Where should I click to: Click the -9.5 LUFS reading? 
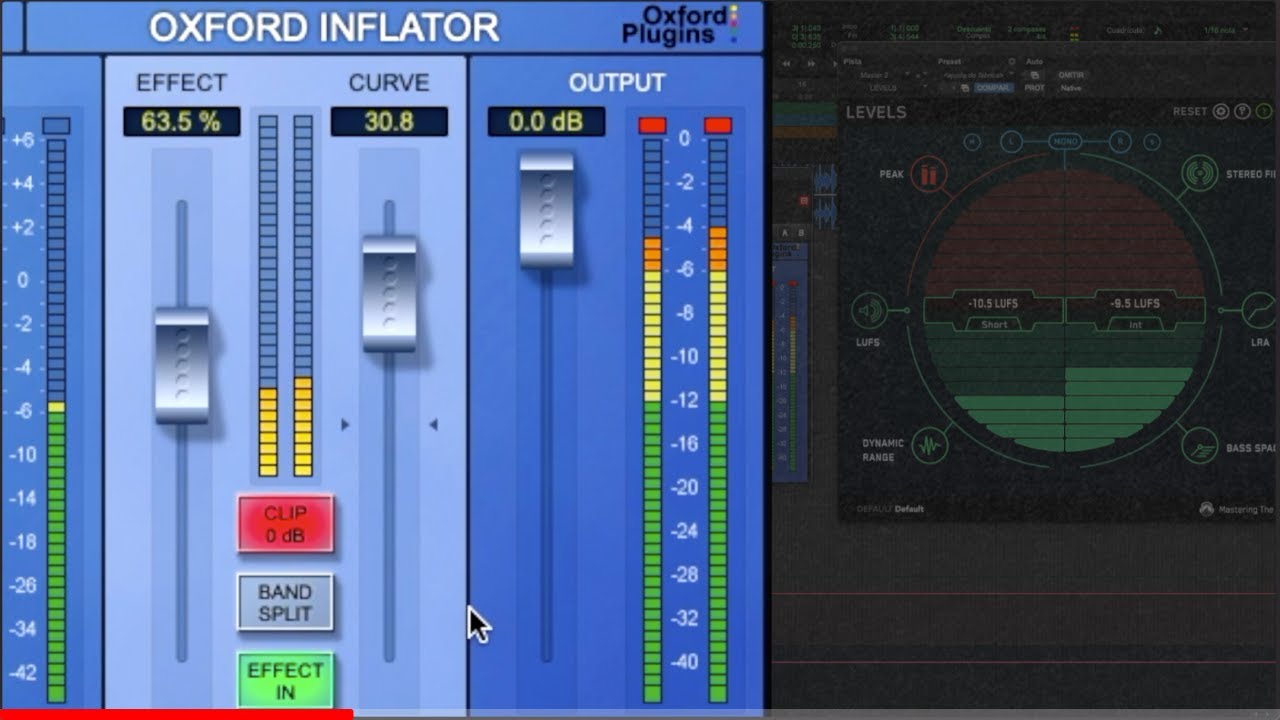pyautogui.click(x=1133, y=303)
